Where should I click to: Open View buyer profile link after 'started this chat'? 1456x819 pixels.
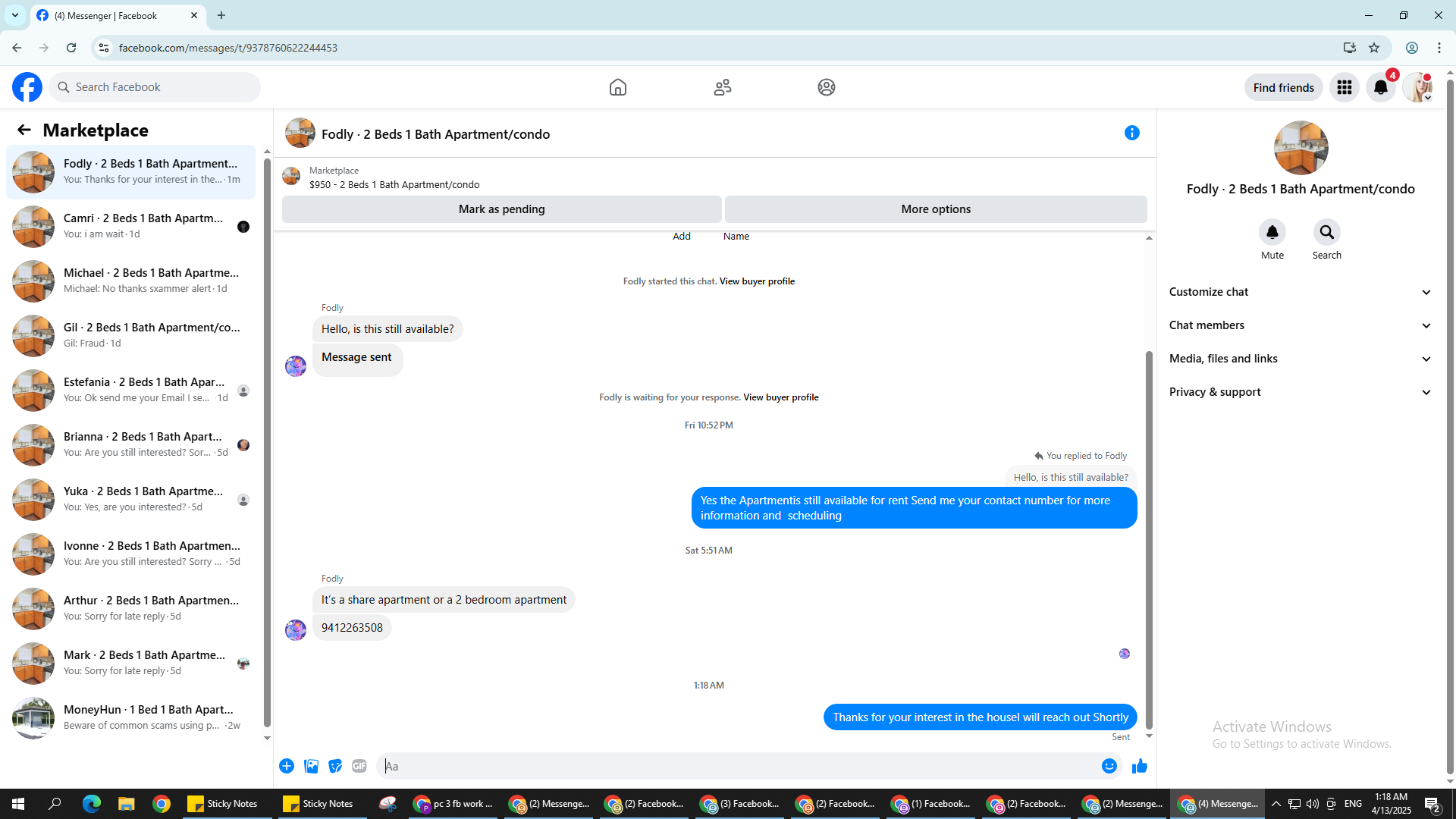[757, 281]
